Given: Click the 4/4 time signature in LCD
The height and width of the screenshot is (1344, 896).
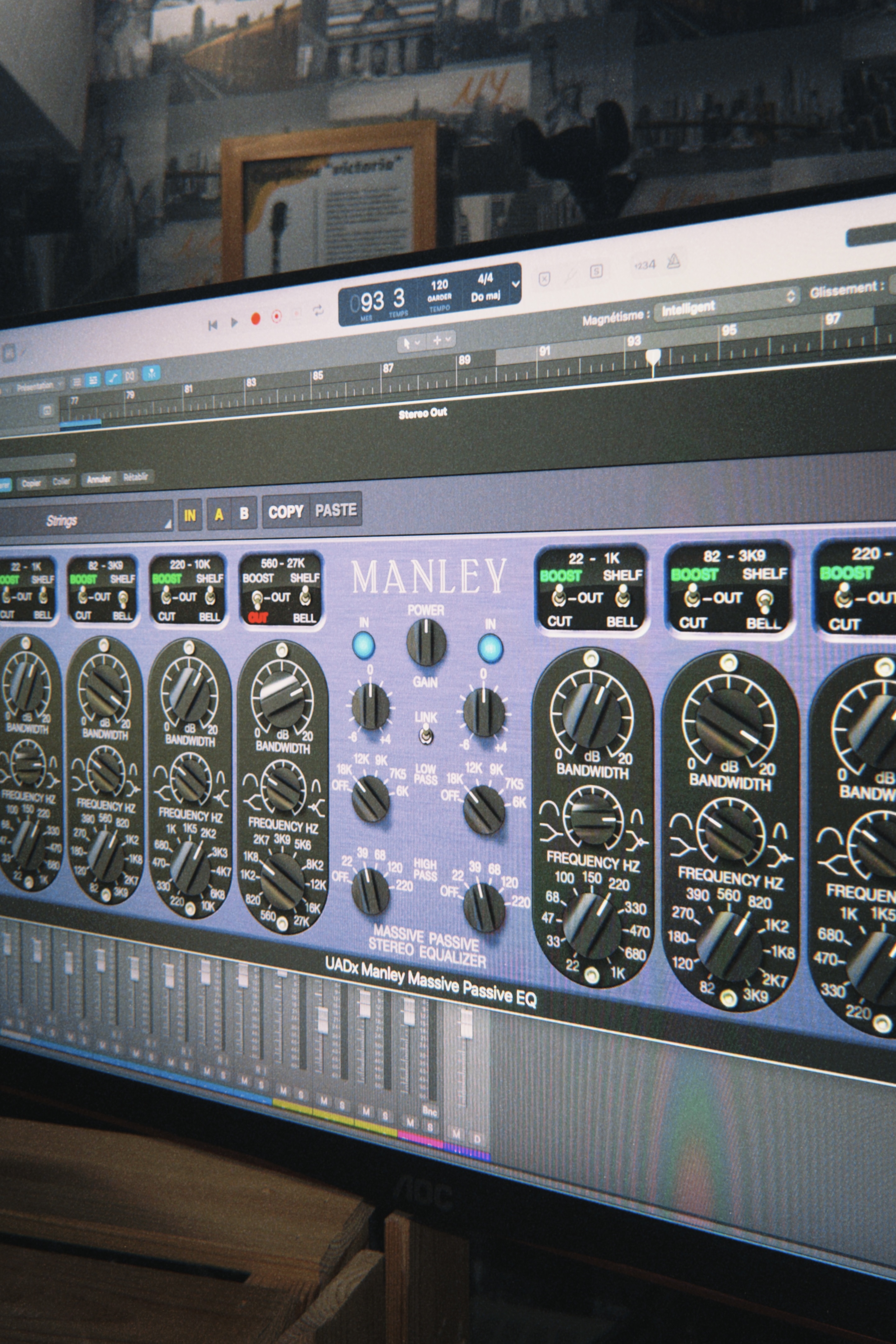Looking at the screenshot, I should coord(485,279).
